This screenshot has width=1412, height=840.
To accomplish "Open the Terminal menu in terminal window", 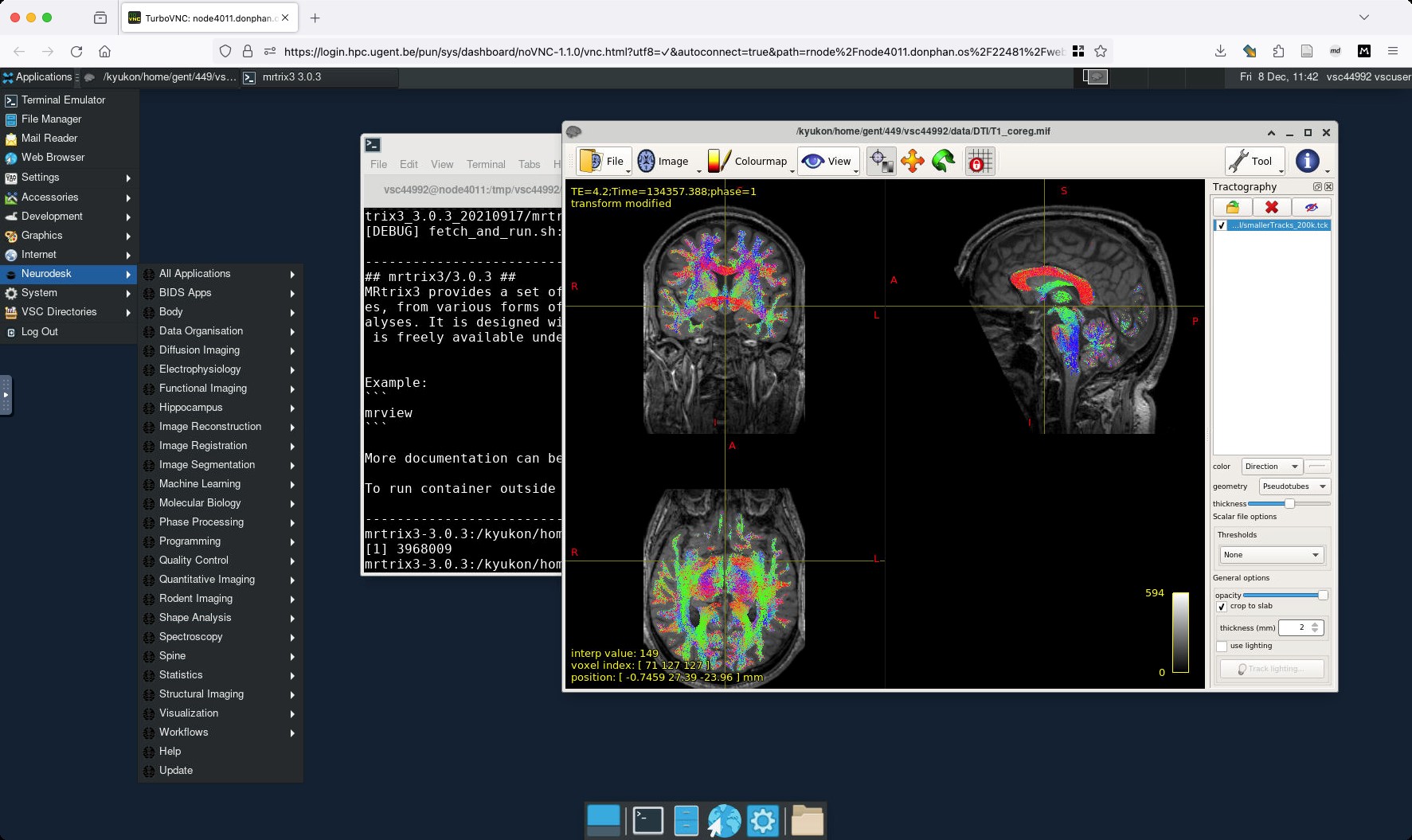I will pos(486,164).
